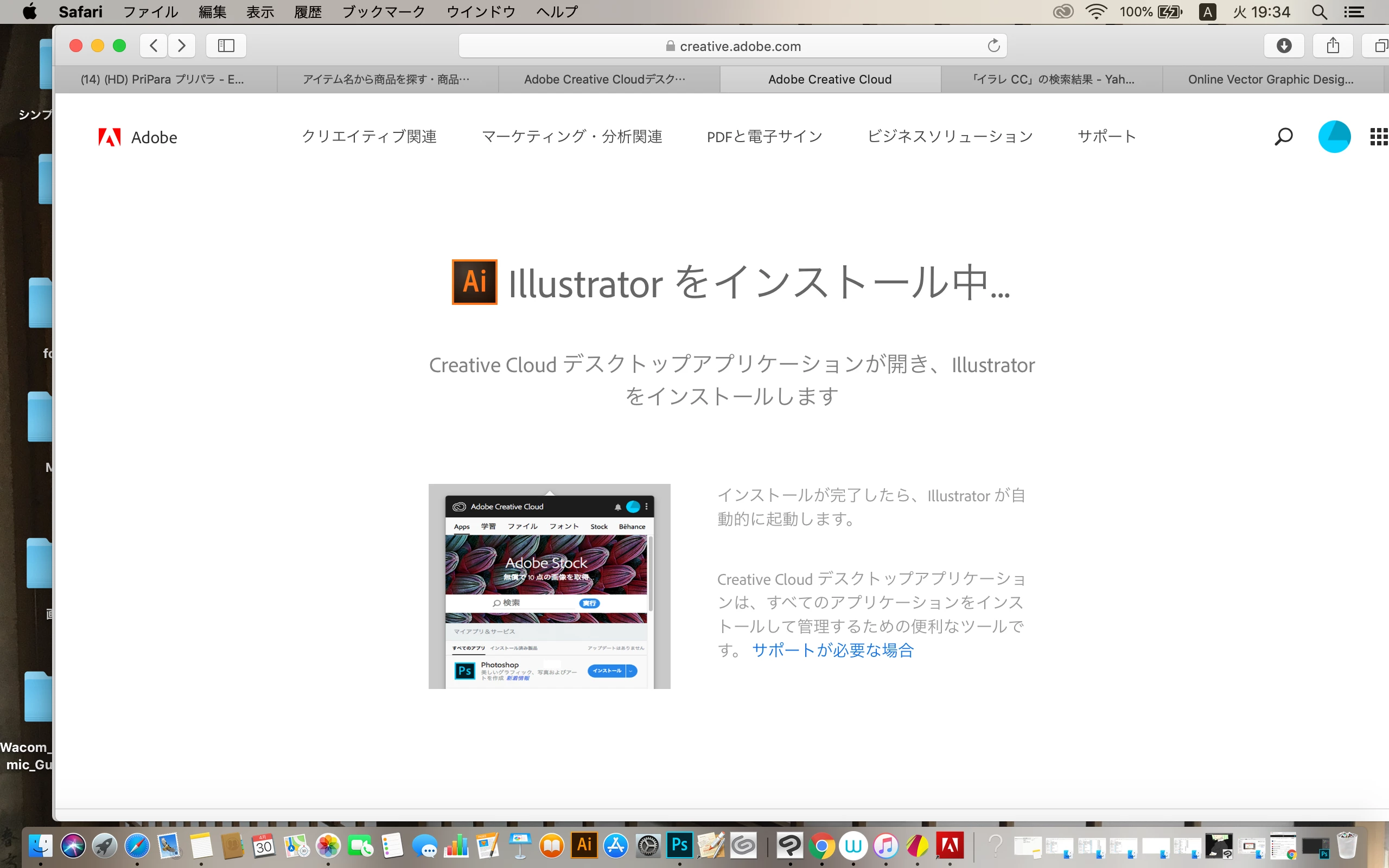The height and width of the screenshot is (868, 1389).
Task: Open Creative Cloud menu bar status icon
Action: pyautogui.click(x=1063, y=11)
